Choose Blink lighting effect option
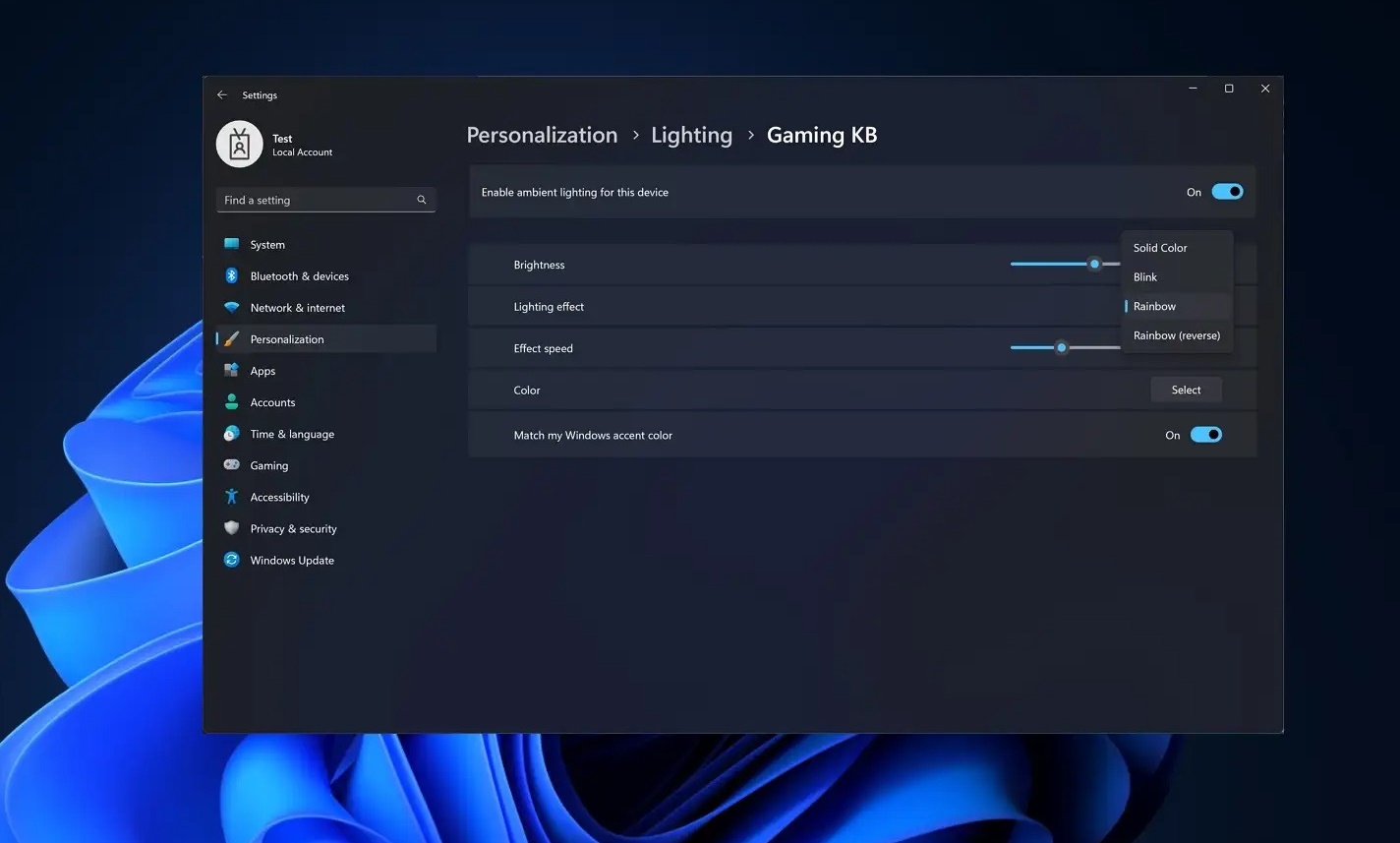 click(x=1177, y=277)
